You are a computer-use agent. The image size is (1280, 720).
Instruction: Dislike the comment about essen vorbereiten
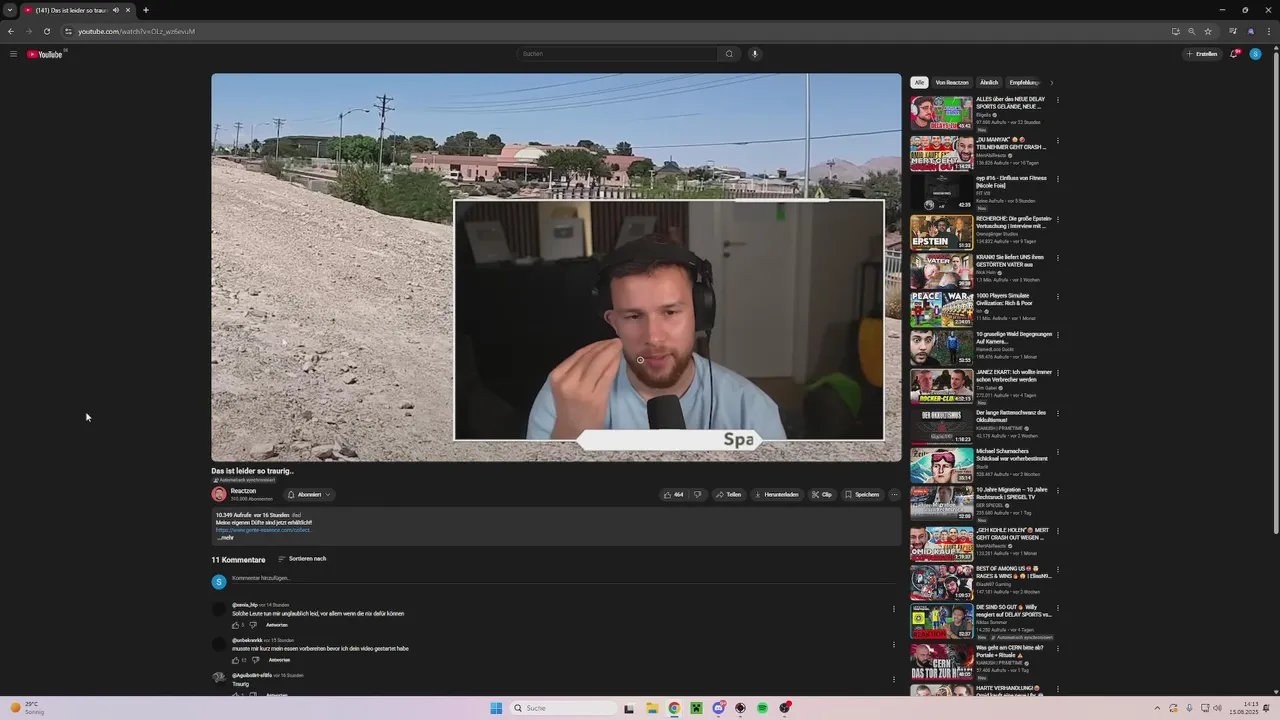pos(256,660)
